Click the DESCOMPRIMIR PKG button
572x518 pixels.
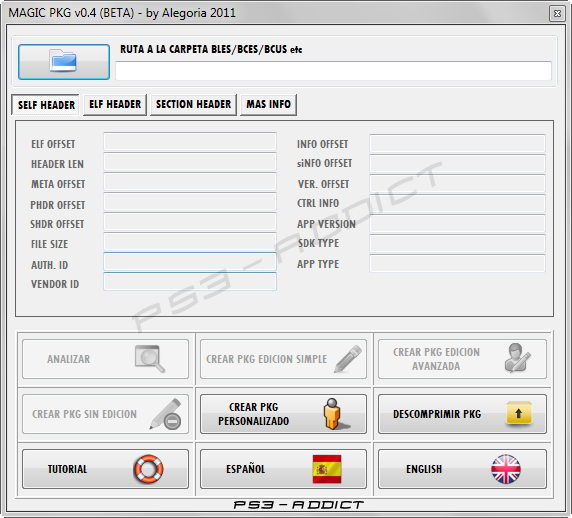click(x=462, y=414)
